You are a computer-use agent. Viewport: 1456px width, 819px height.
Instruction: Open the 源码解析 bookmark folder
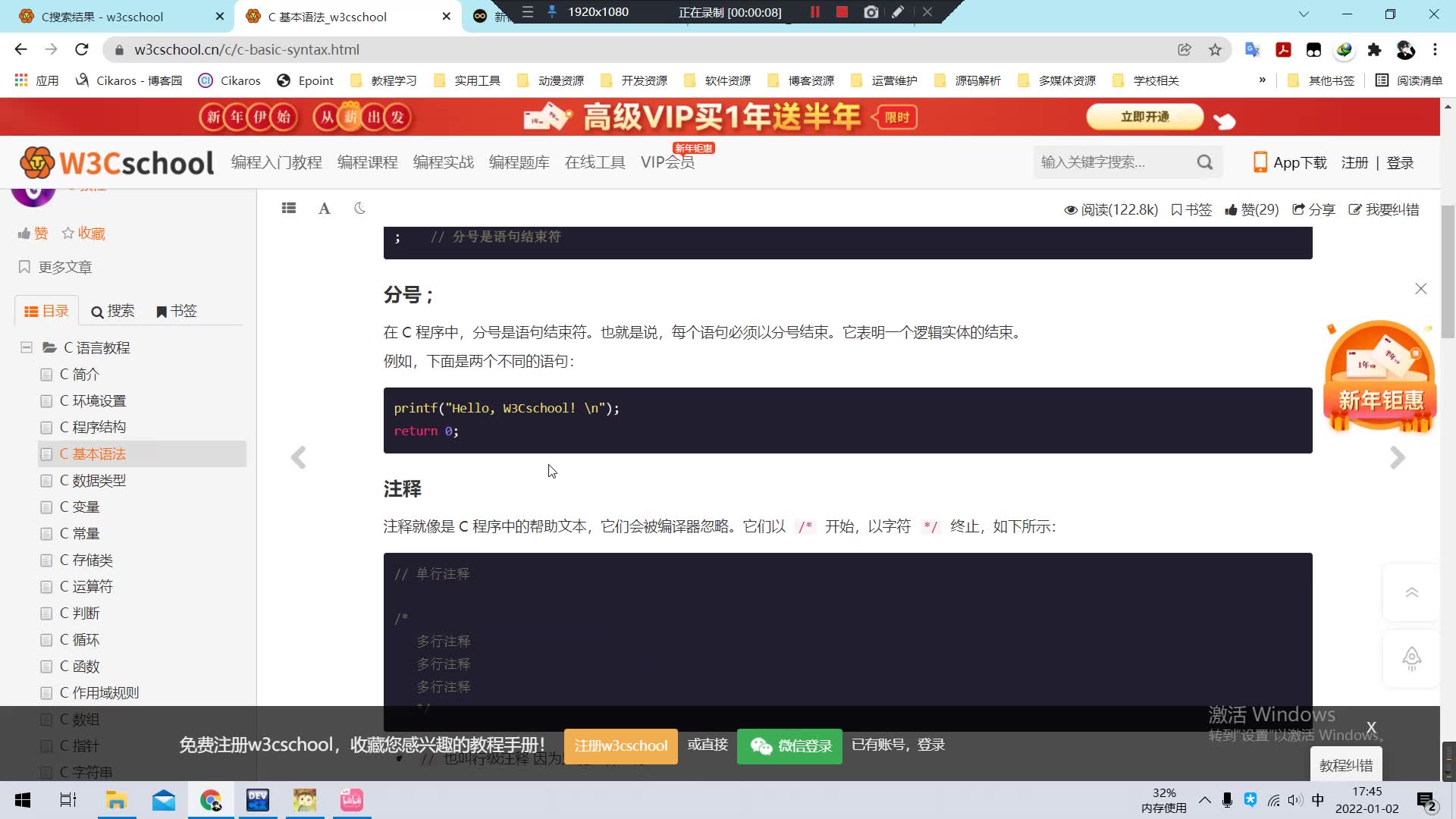click(x=968, y=80)
